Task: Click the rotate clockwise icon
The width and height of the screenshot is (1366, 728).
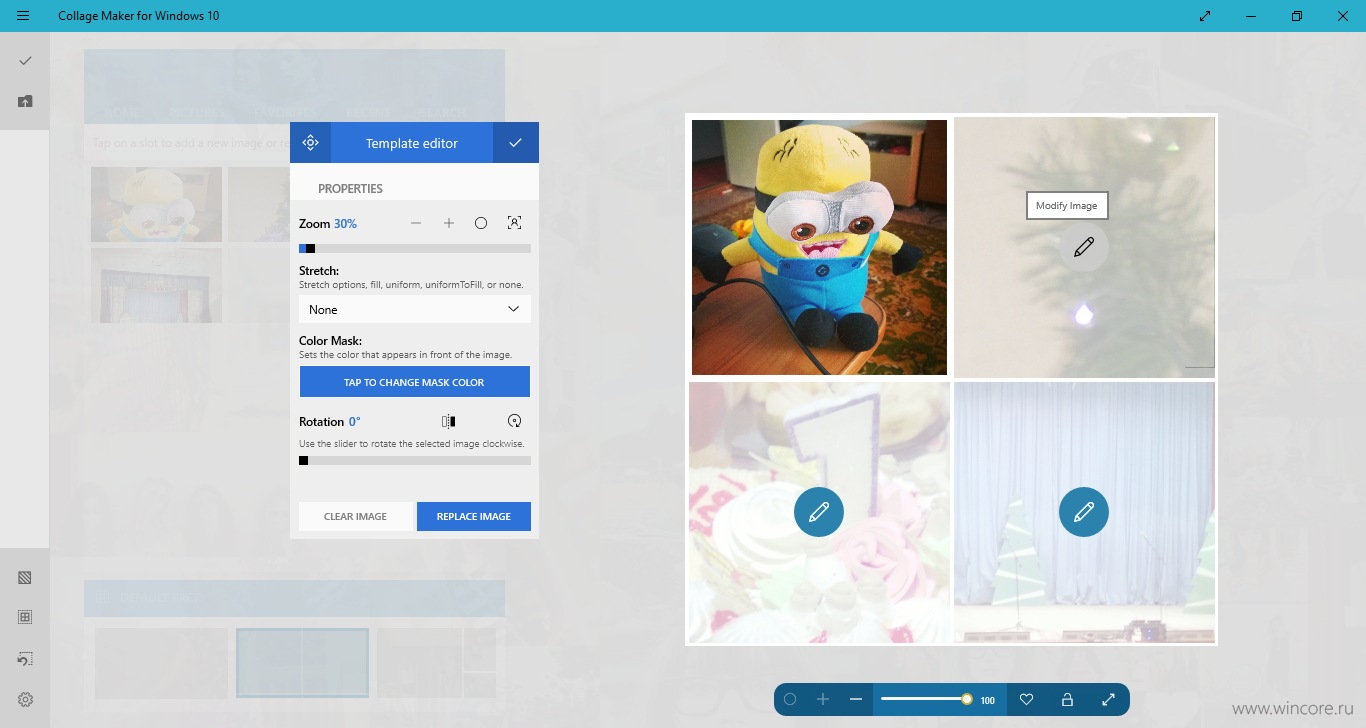Action: coord(515,421)
